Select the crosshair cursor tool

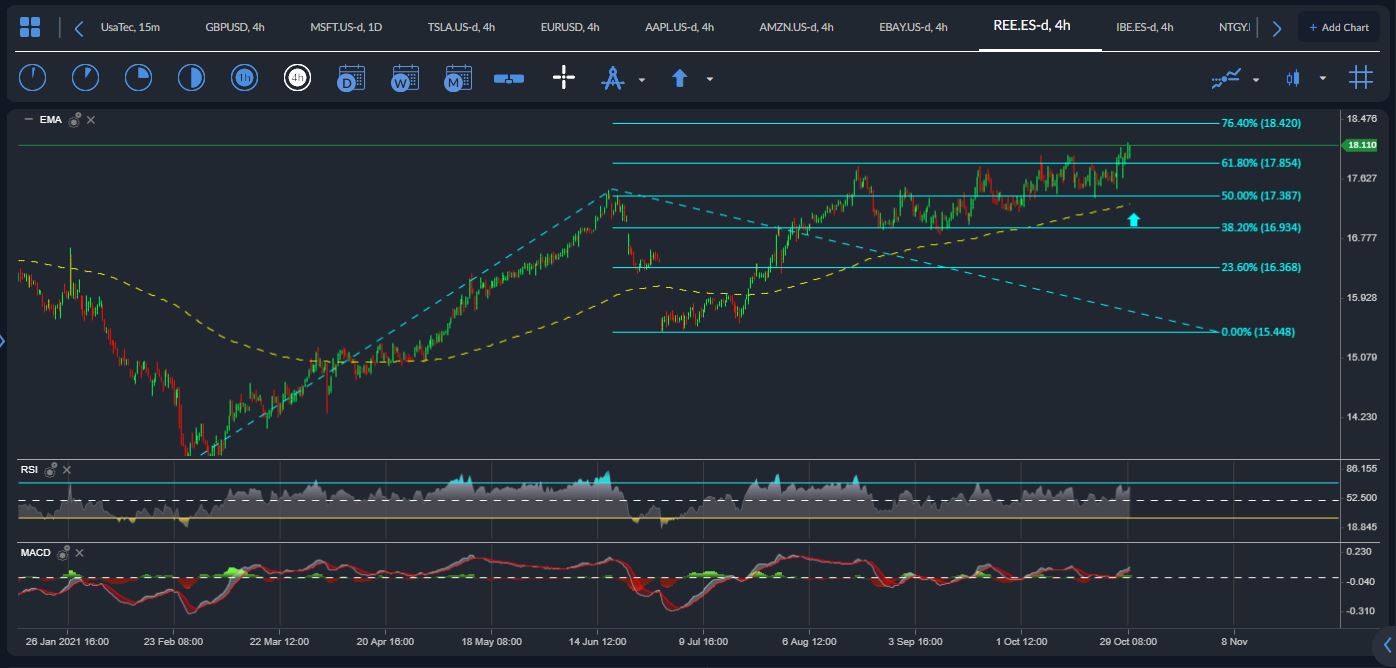tap(564, 77)
